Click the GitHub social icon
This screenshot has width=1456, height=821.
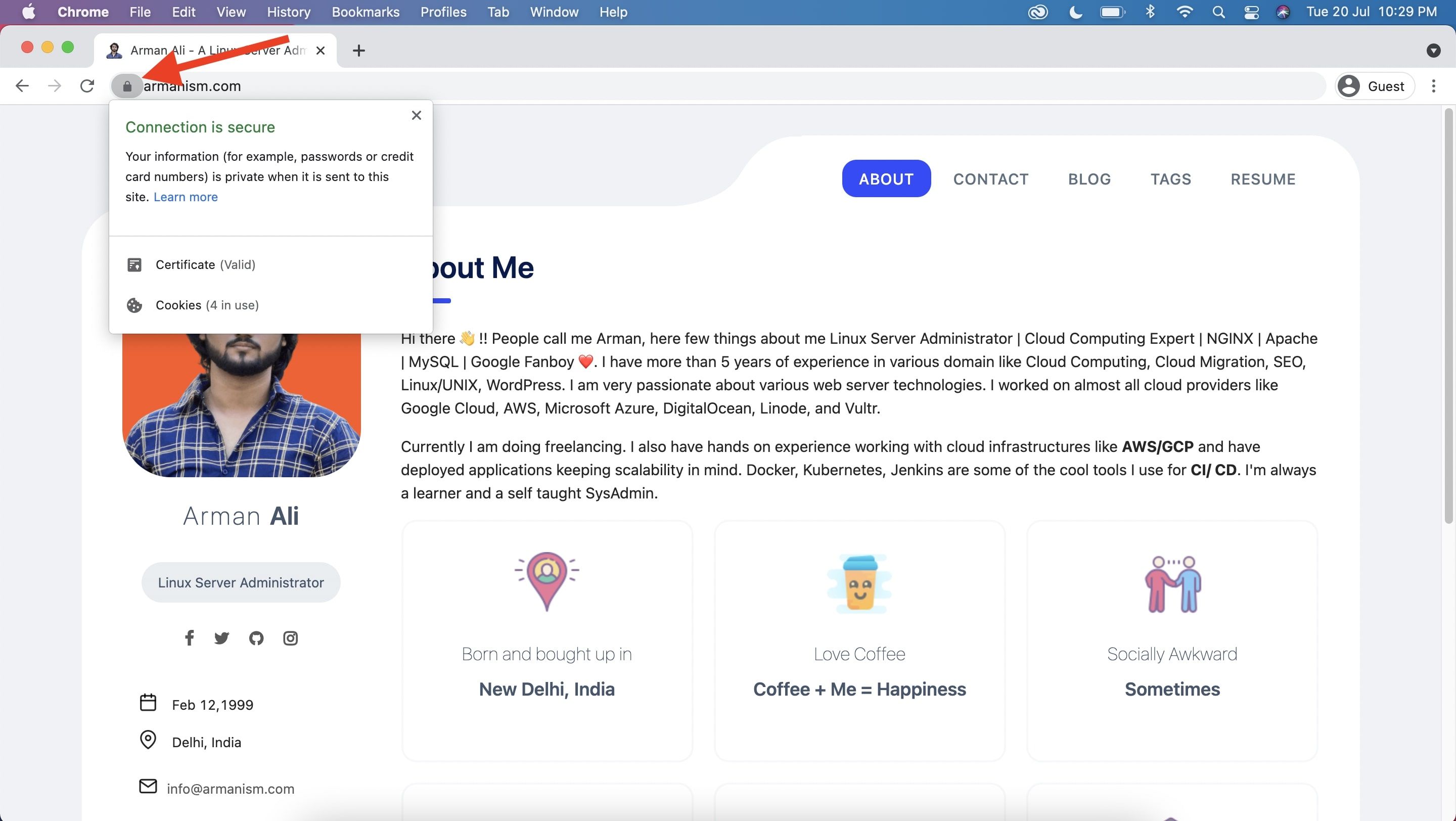click(256, 638)
